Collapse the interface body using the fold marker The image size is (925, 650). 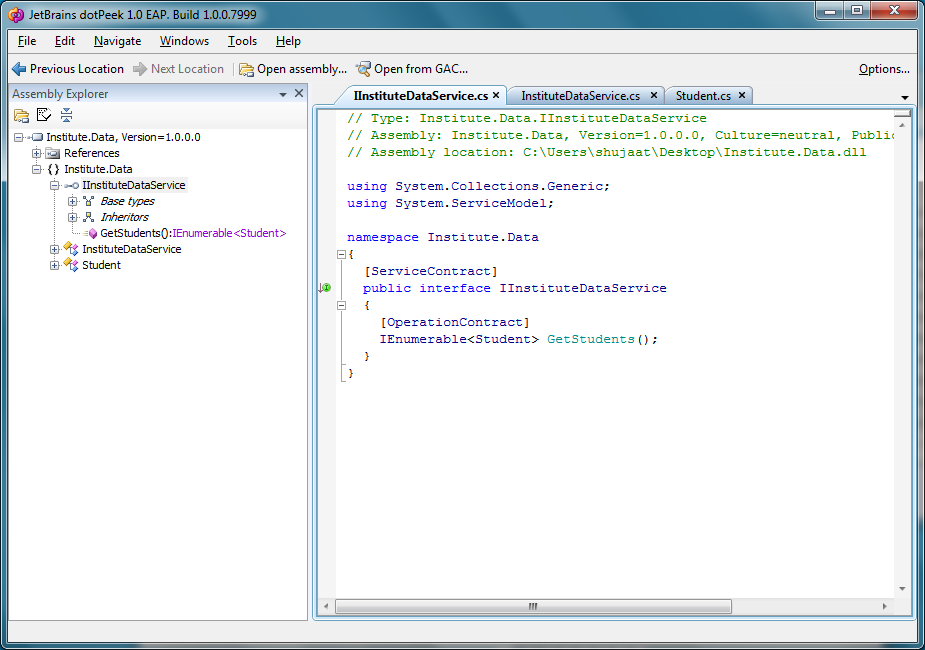tap(341, 305)
